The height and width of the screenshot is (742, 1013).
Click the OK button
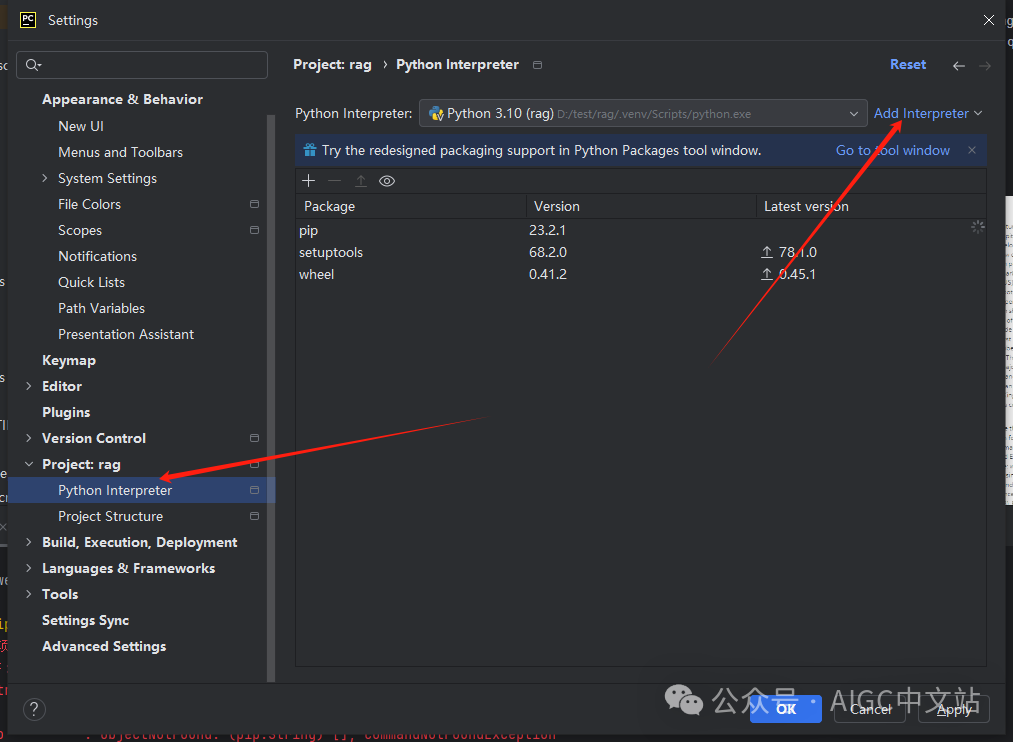point(786,709)
